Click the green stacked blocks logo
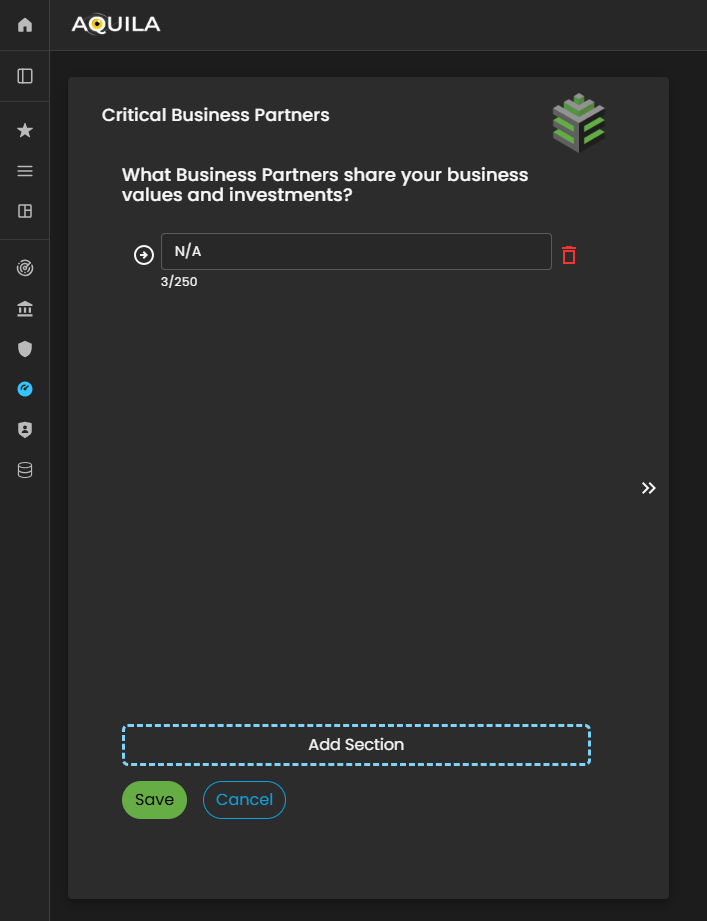The image size is (707, 921). [x=579, y=123]
